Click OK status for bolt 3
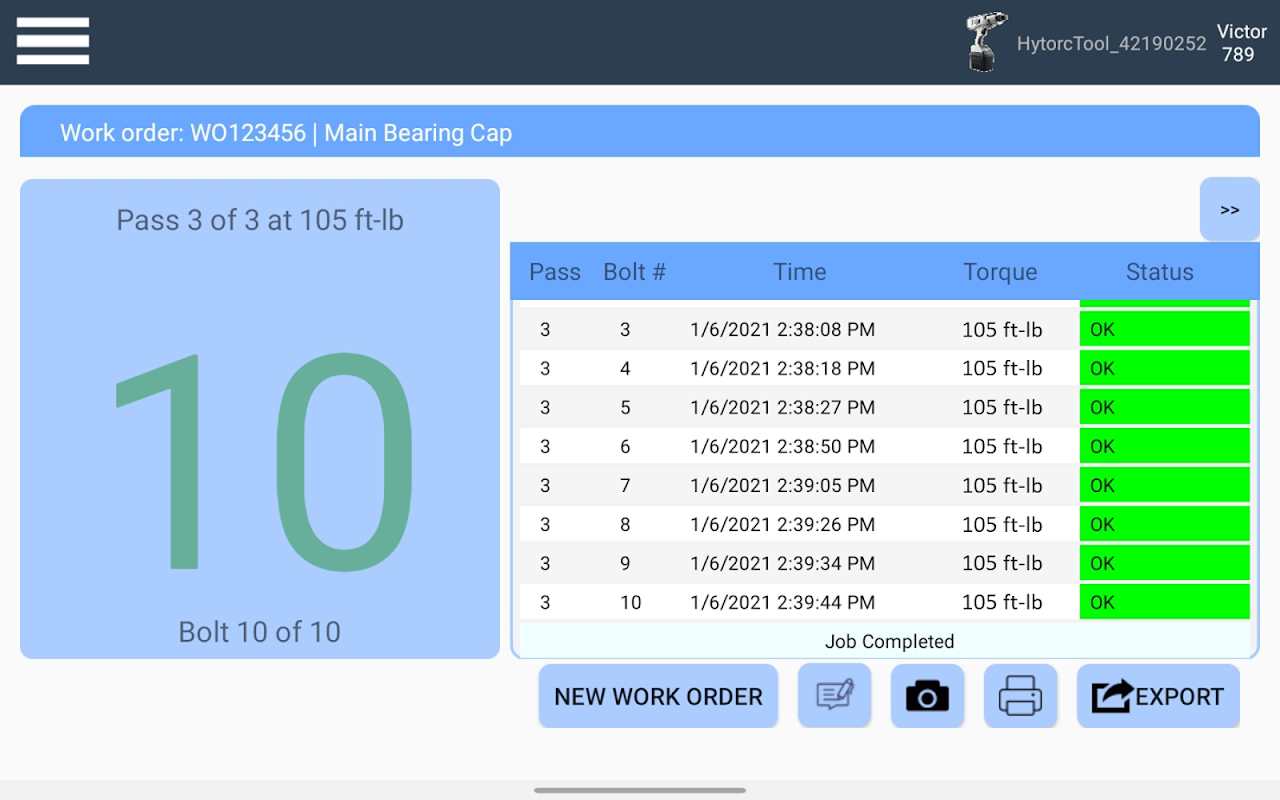 [1165, 329]
